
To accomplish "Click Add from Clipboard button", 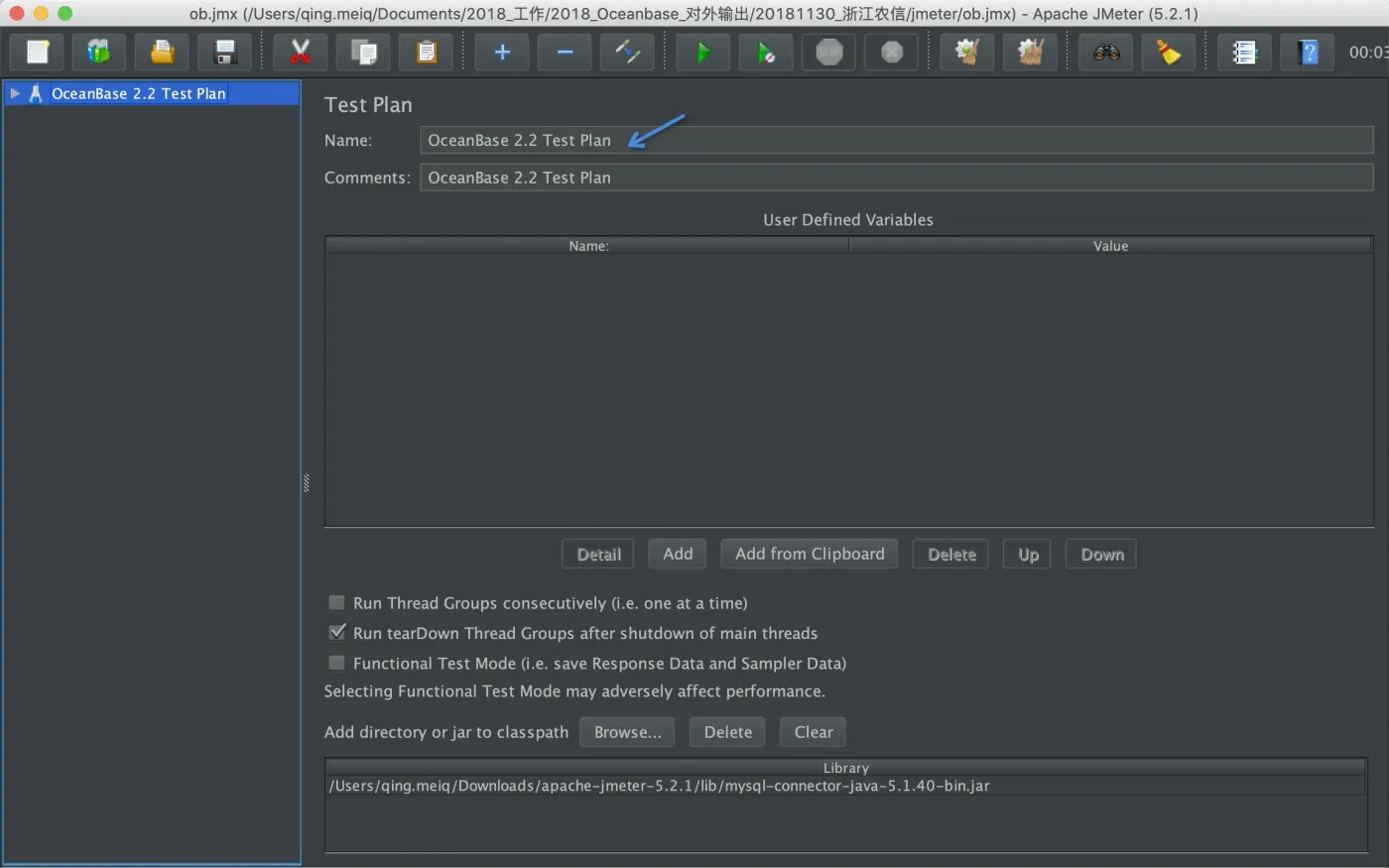I will (810, 554).
